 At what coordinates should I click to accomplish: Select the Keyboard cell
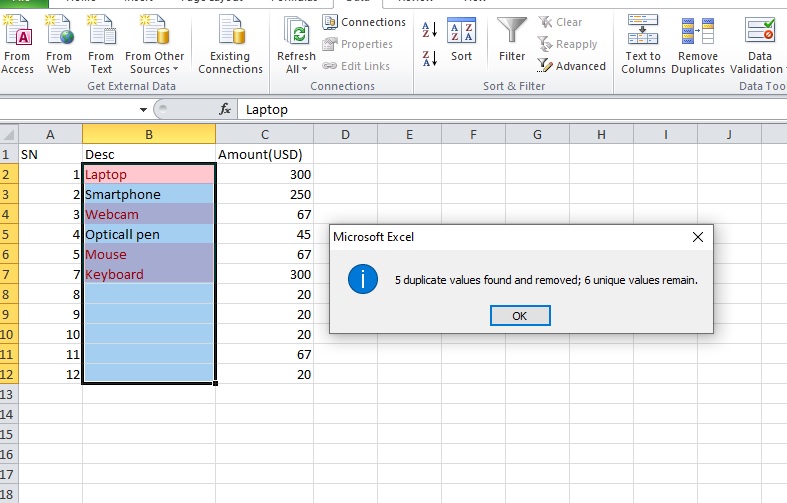point(149,275)
